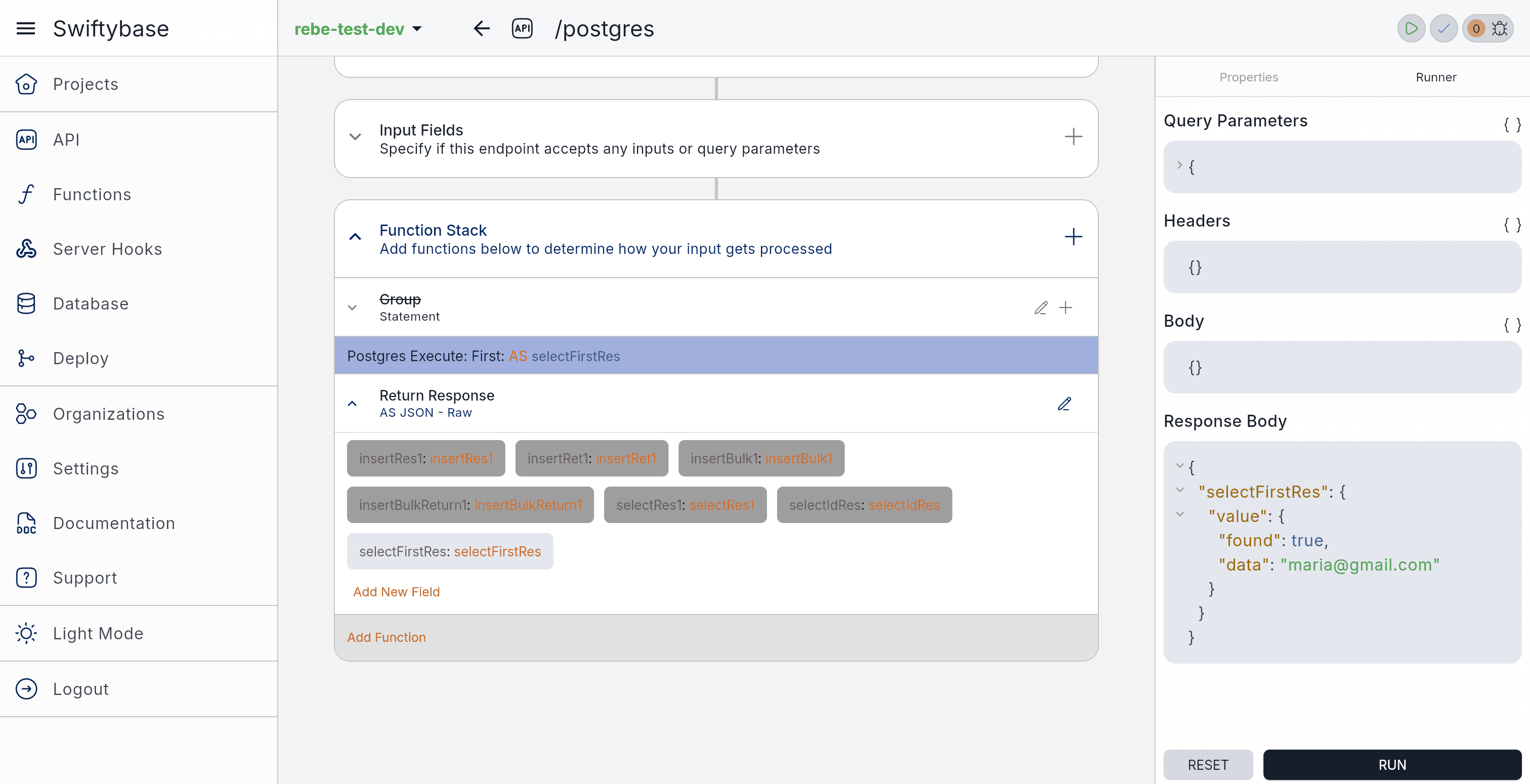Image resolution: width=1530 pixels, height=784 pixels.
Task: Select the insertRes1 field chip
Action: pos(426,459)
